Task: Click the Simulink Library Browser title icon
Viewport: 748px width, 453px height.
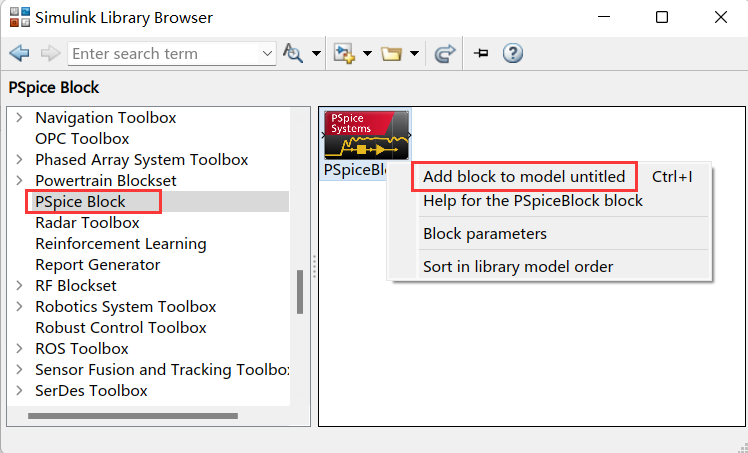Action: 20,17
